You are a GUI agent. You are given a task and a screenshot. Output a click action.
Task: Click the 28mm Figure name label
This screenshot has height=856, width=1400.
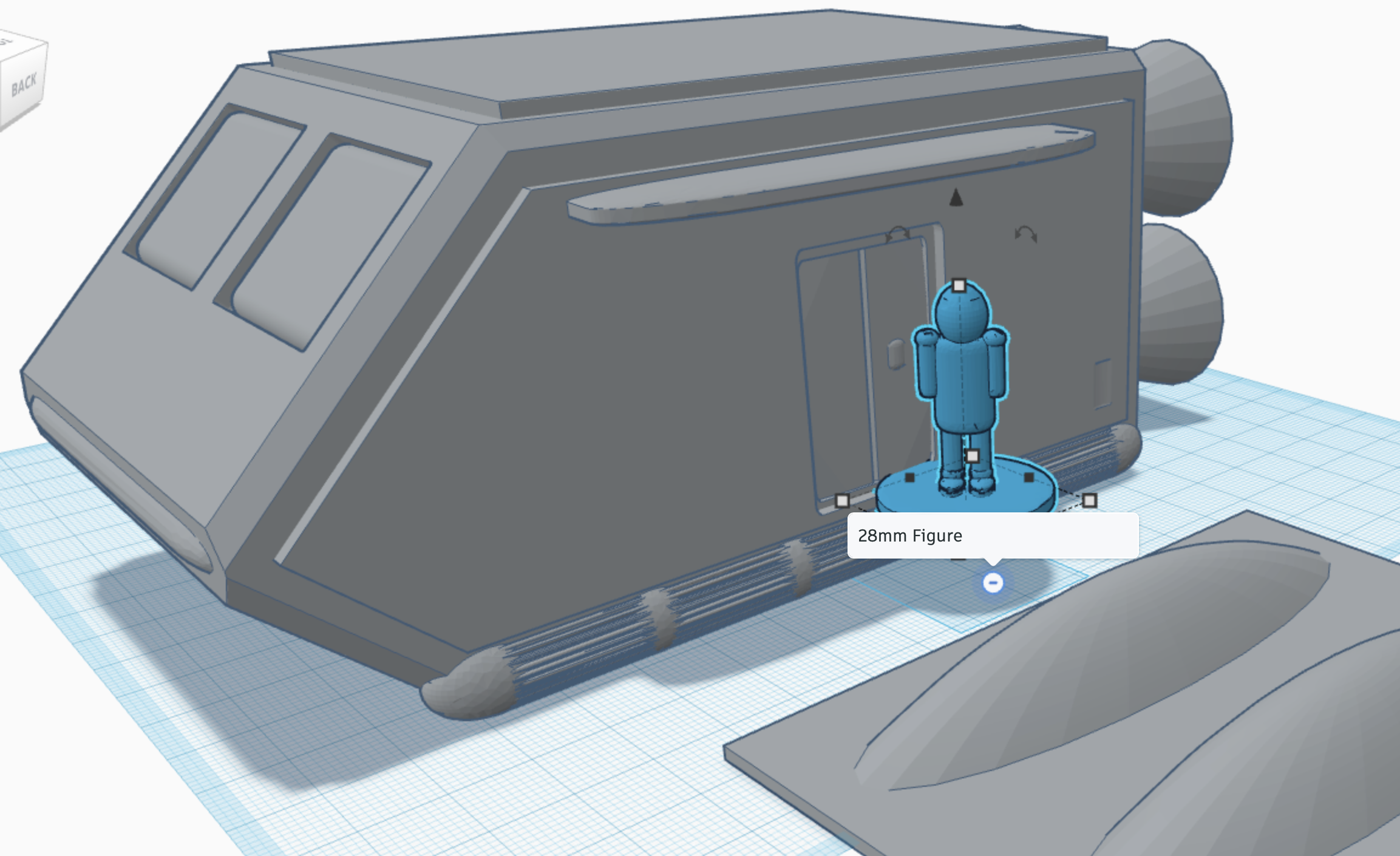tap(910, 536)
